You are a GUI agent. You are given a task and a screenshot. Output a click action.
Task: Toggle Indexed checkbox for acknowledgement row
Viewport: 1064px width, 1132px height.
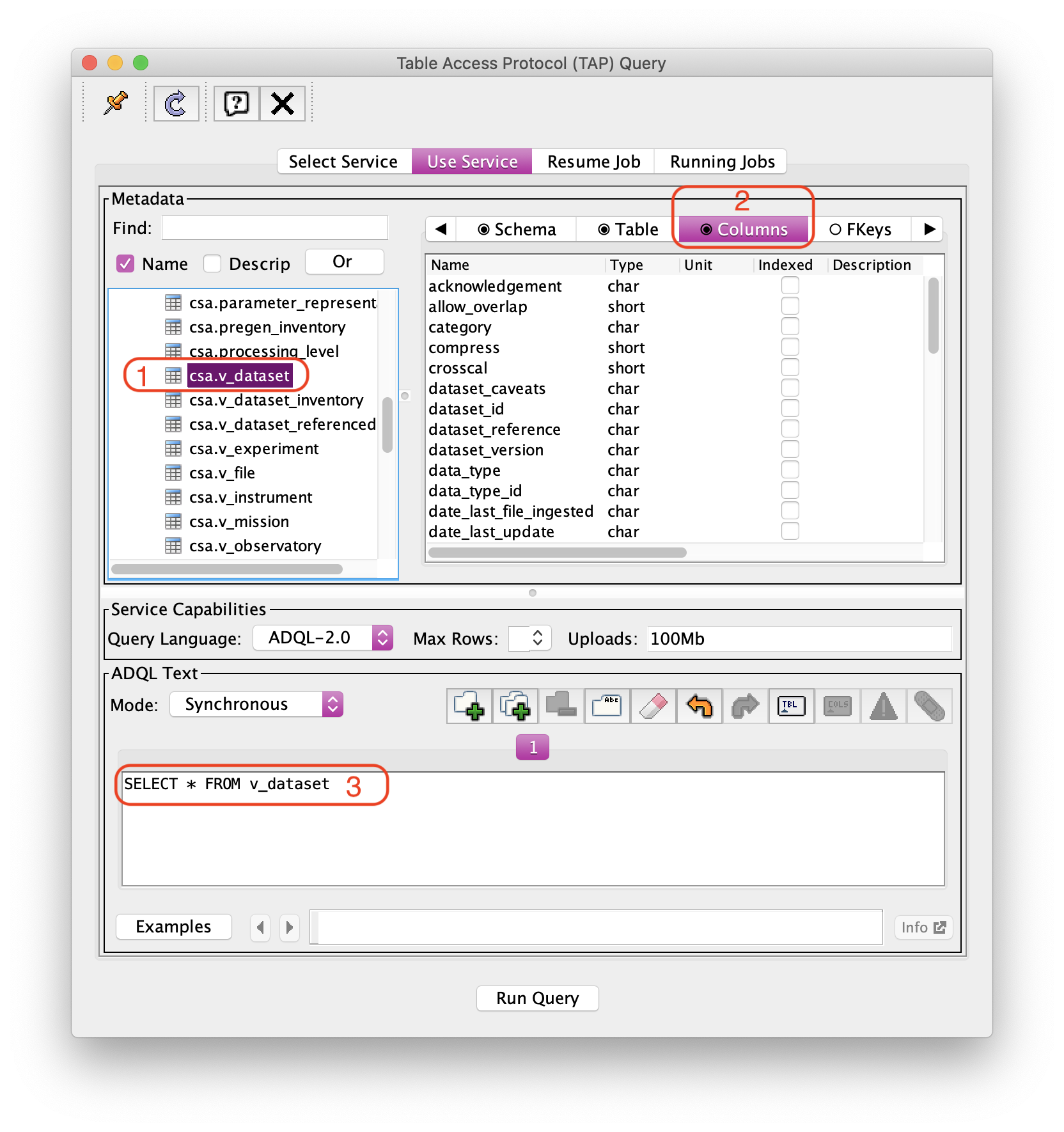[790, 285]
